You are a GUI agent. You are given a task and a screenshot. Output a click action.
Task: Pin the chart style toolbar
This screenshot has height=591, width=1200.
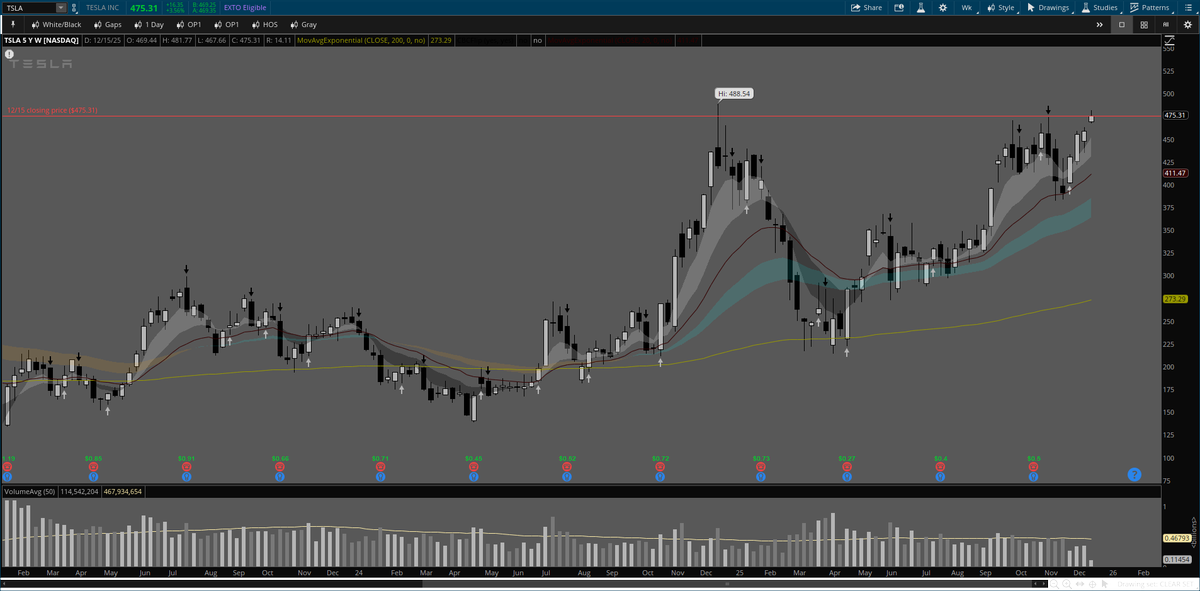pos(13,24)
